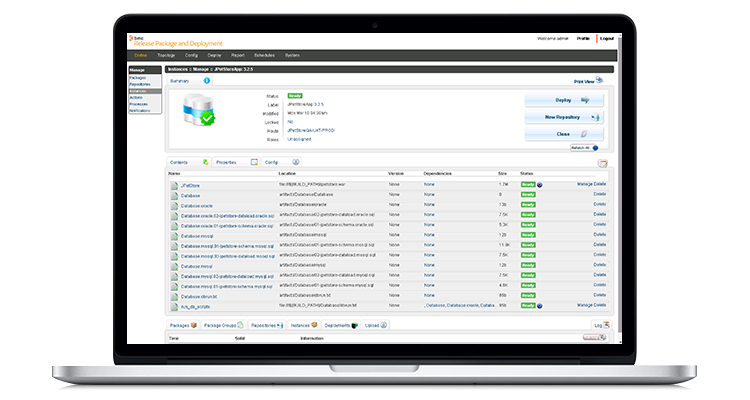750x400 pixels.
Task: Click the file icon for Database.oracle row
Action: tap(175, 206)
